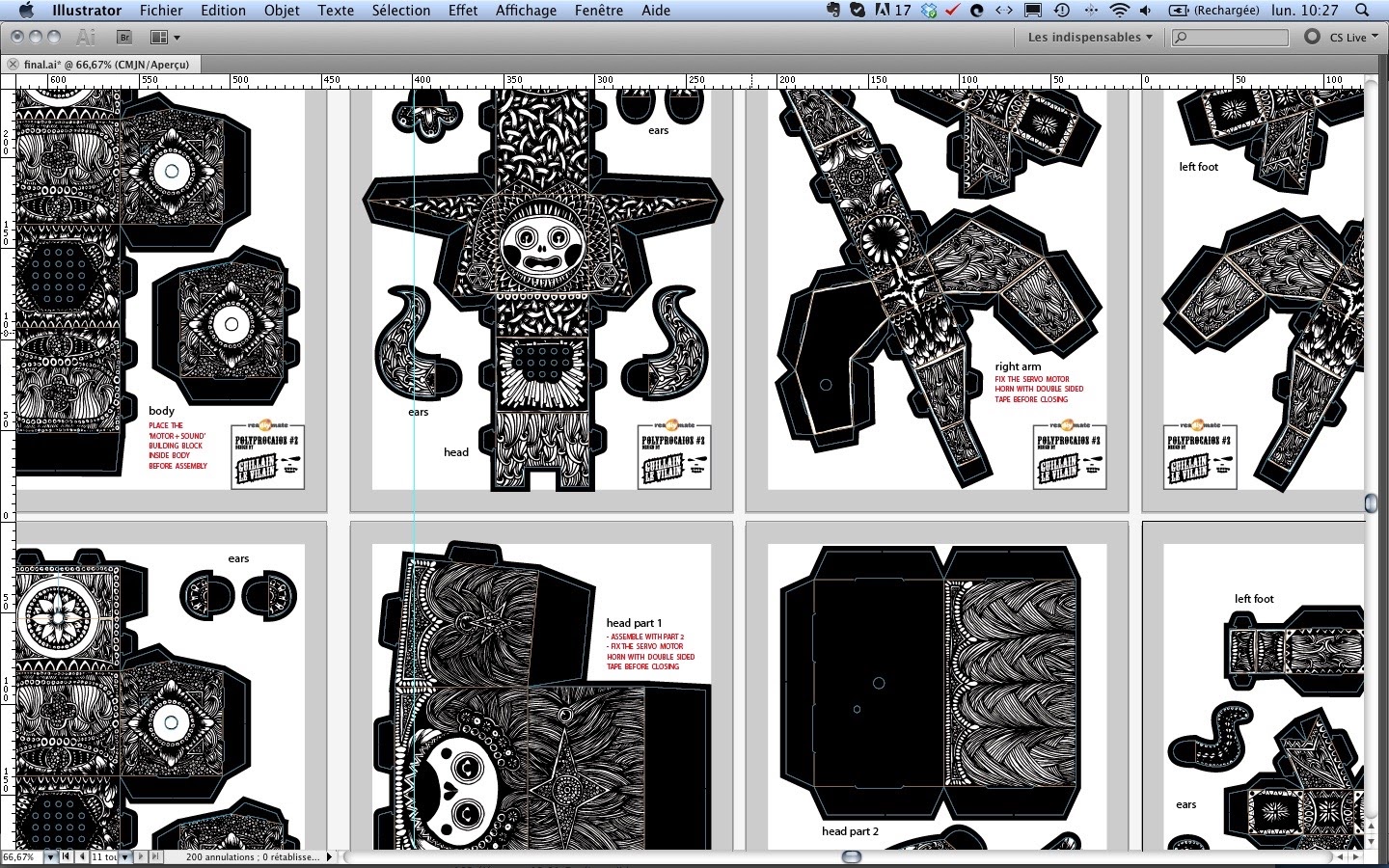Open the Les indispensables workspace dropdown

point(1090,38)
